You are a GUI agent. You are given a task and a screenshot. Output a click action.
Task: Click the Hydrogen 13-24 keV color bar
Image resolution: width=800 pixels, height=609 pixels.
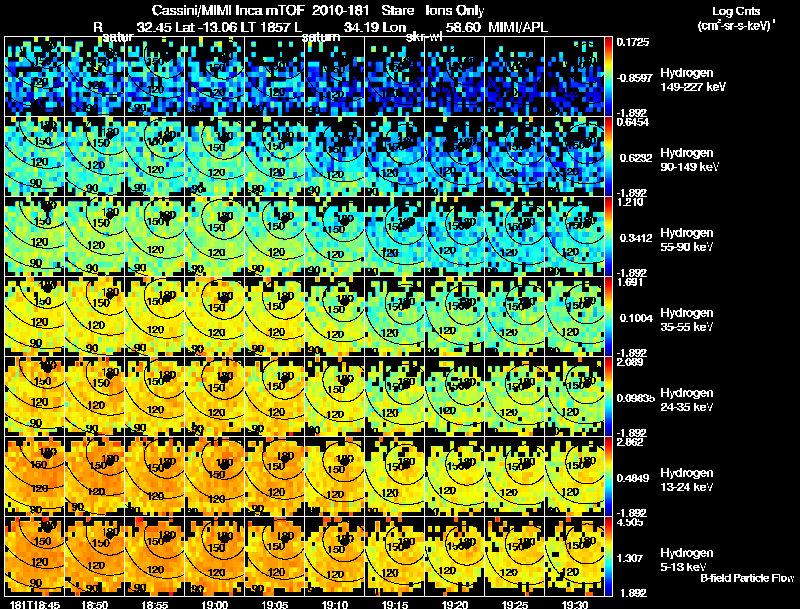point(608,477)
